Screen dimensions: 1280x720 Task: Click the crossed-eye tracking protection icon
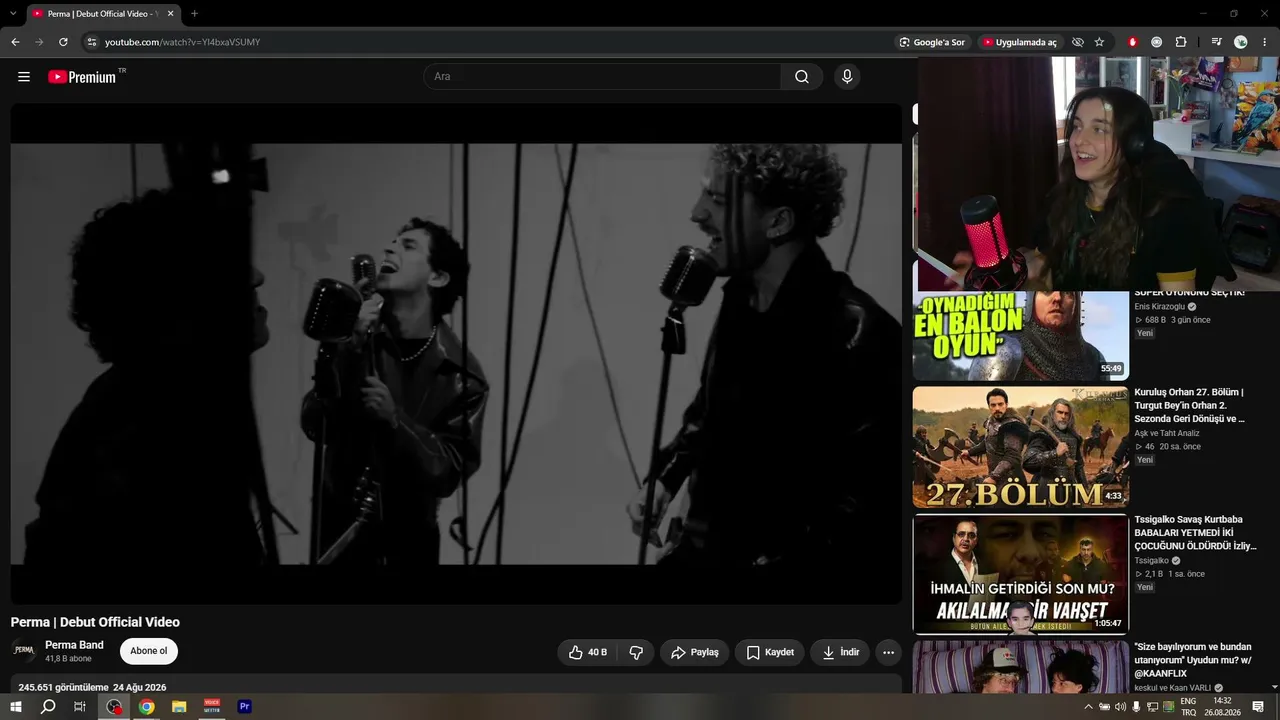pyautogui.click(x=1077, y=42)
